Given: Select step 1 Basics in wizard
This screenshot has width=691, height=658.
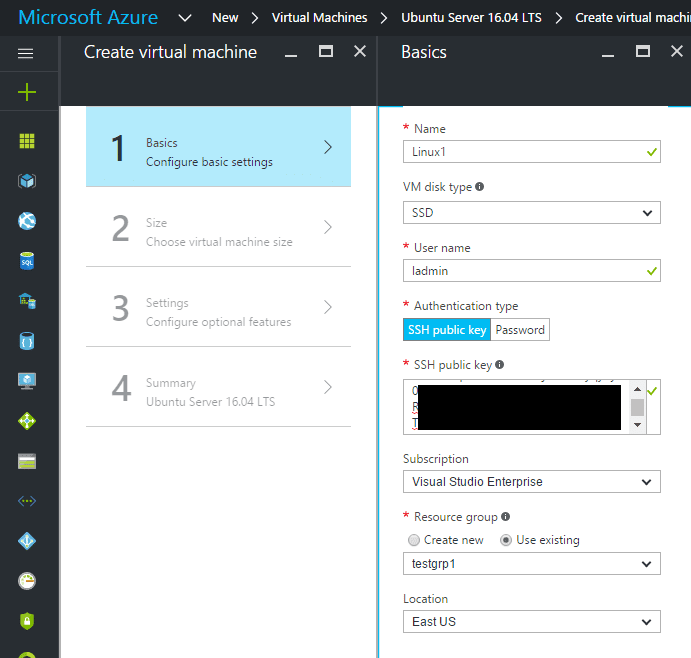Looking at the screenshot, I should 218,147.
